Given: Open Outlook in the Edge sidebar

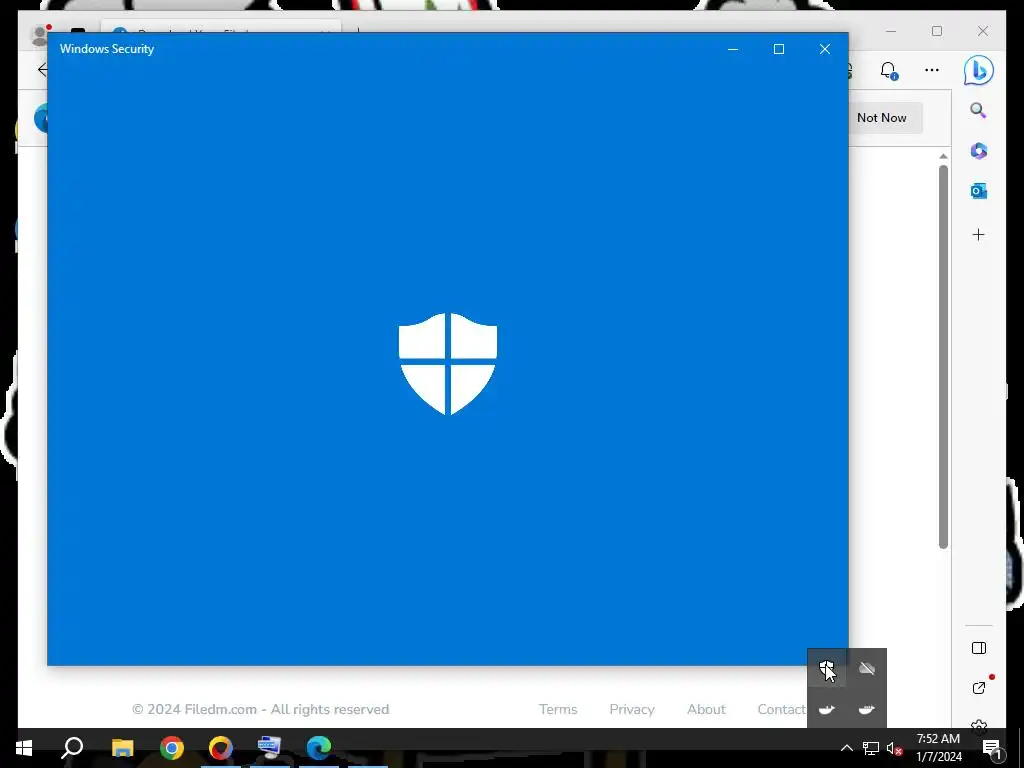Looking at the screenshot, I should pyautogui.click(x=978, y=191).
